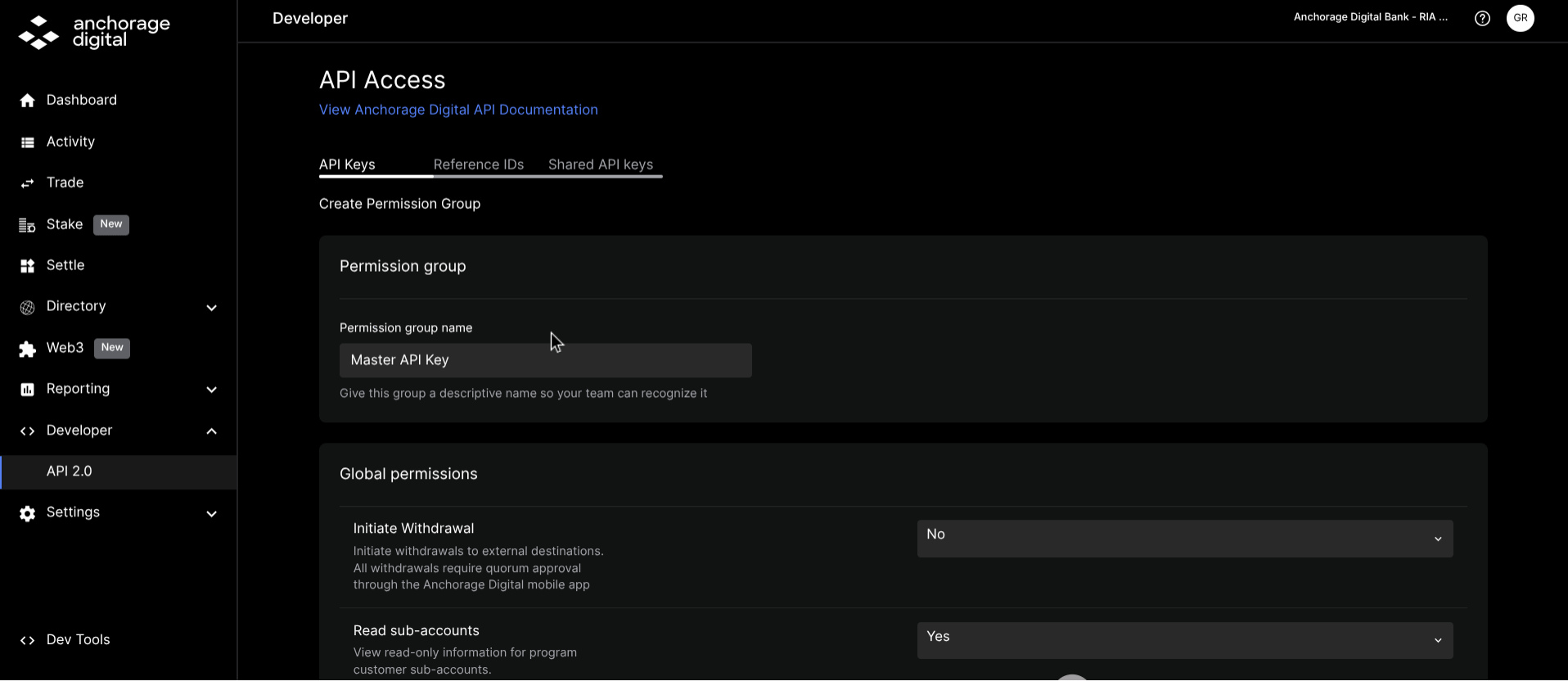1568x681 pixels.
Task: Click the Stake New badge
Action: [x=111, y=224]
